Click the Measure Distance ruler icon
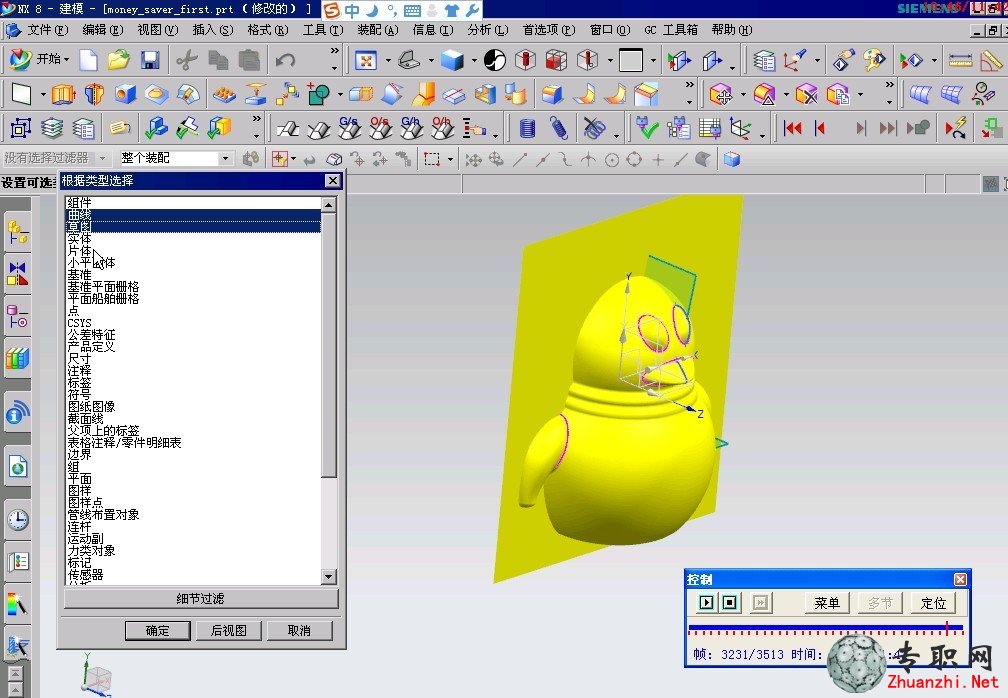This screenshot has width=1008, height=698. [960, 61]
